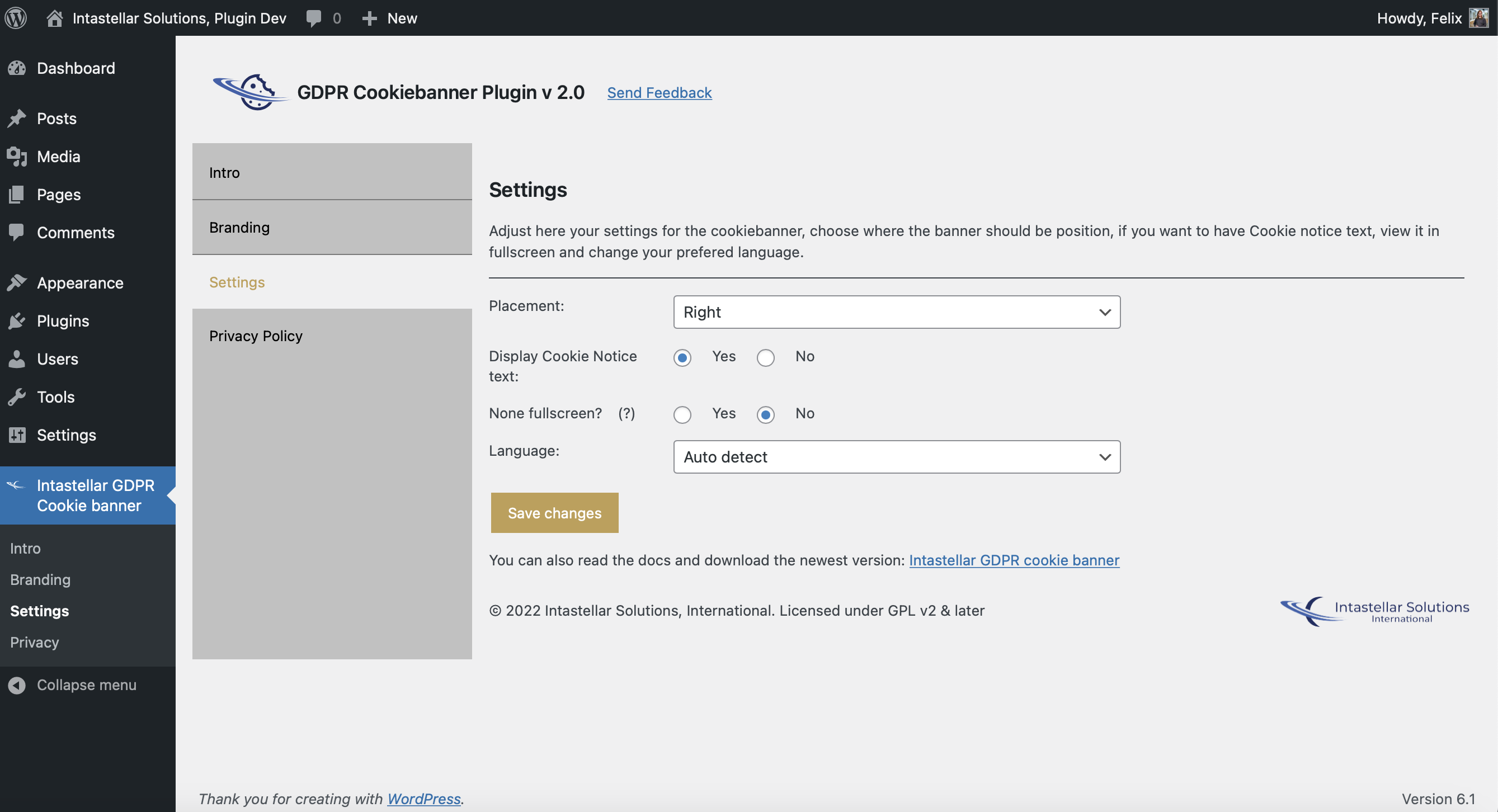Click Collapse menu text
Image resolution: width=1498 pixels, height=812 pixels.
(87, 684)
